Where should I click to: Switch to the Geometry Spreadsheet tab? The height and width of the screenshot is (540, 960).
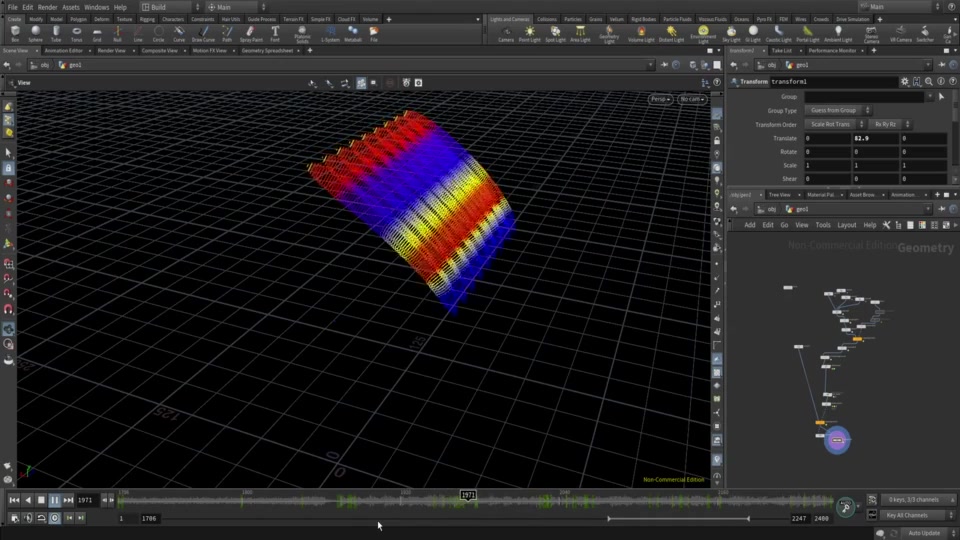267,49
